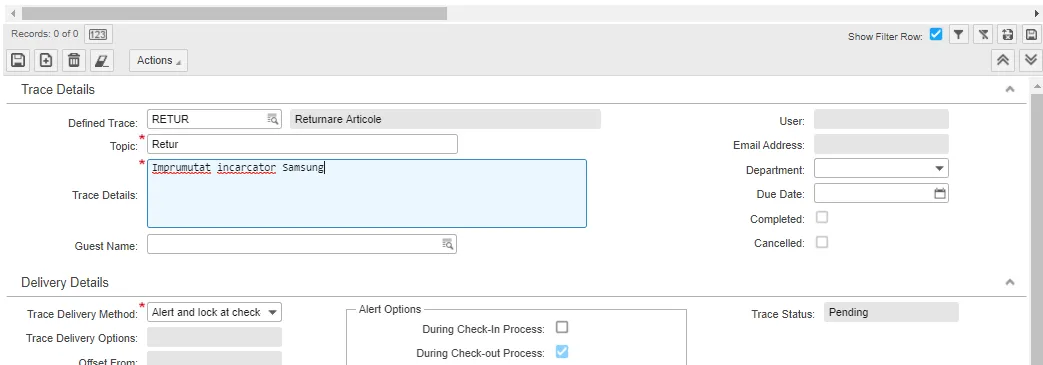Apply filter using the funnel icon
The image size is (1043, 365).
point(958,35)
